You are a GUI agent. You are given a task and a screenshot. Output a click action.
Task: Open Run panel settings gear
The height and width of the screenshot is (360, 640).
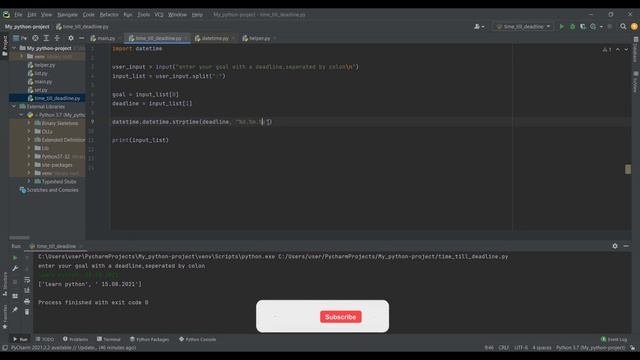click(615, 246)
